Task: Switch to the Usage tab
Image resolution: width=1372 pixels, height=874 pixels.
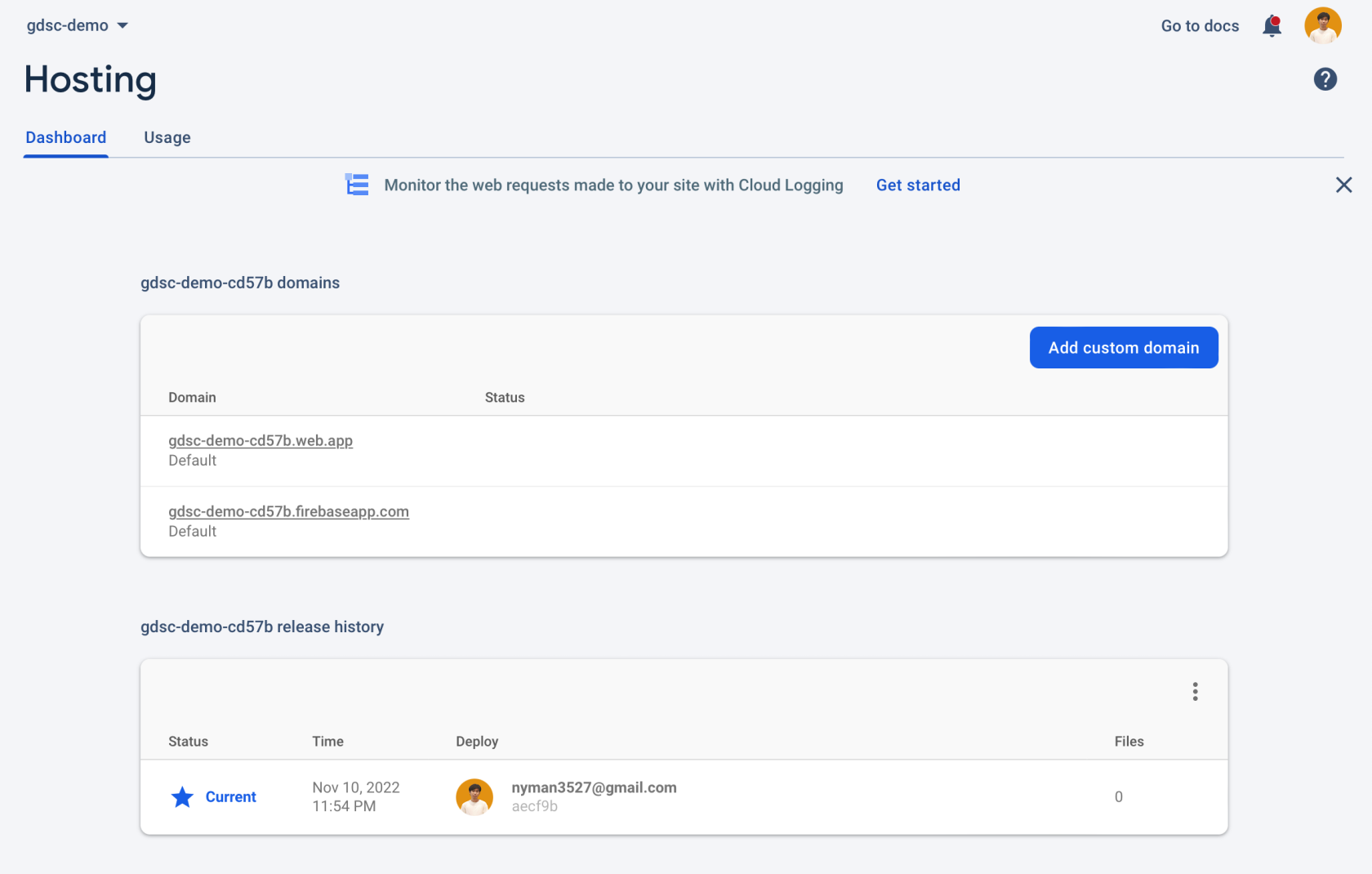Action: click(167, 137)
